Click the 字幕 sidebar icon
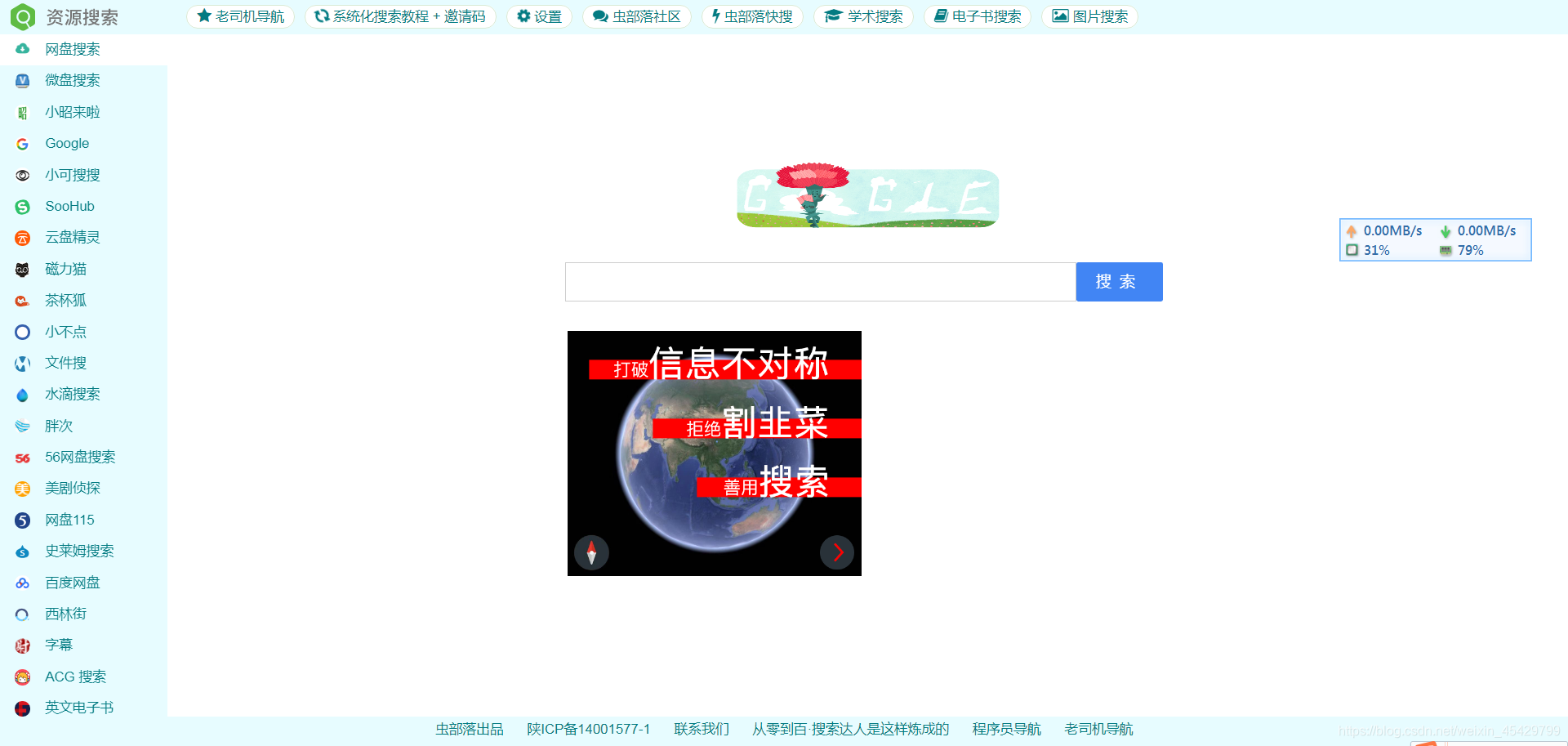The width and height of the screenshot is (1568, 746). click(23, 645)
